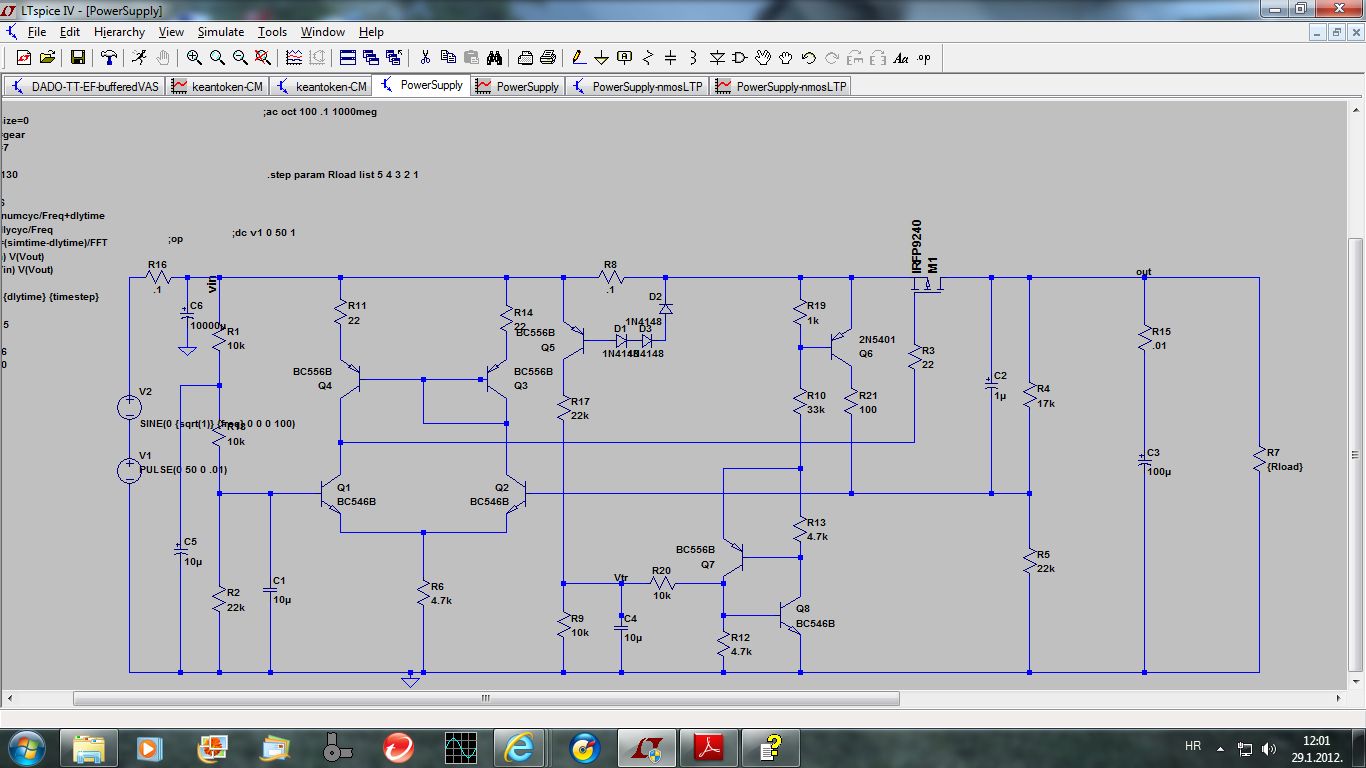
Task: Select the Zoom Out magnifier tool
Action: pos(240,58)
